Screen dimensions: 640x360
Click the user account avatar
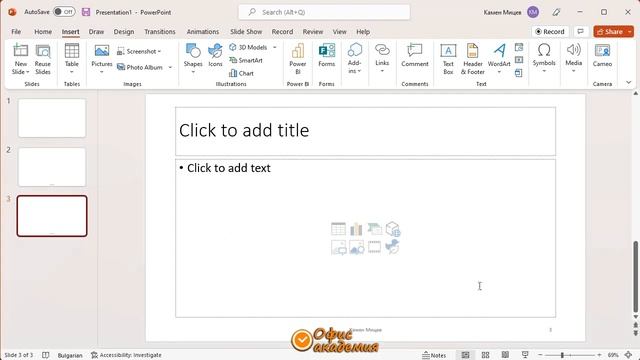click(x=533, y=12)
